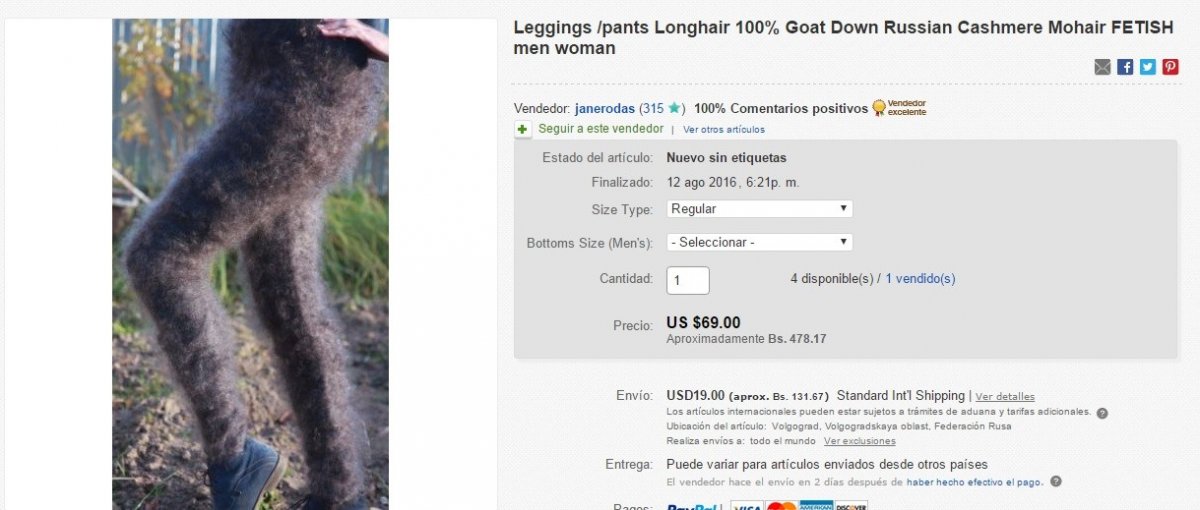Open help icon beside payment shipping note
Screen dimensions: 1200x510
[1056, 481]
